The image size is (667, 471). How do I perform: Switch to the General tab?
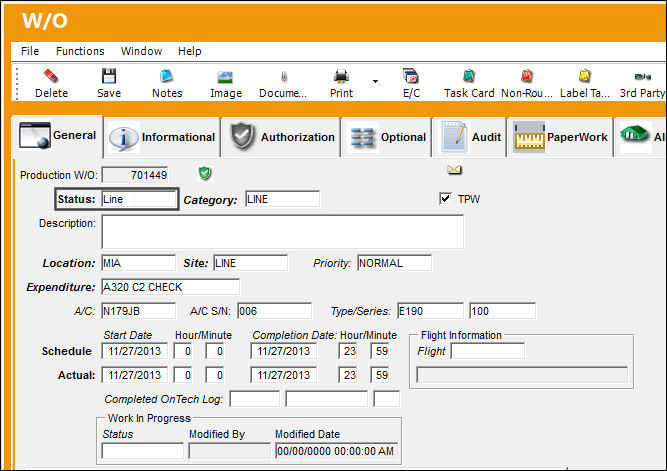[57, 136]
